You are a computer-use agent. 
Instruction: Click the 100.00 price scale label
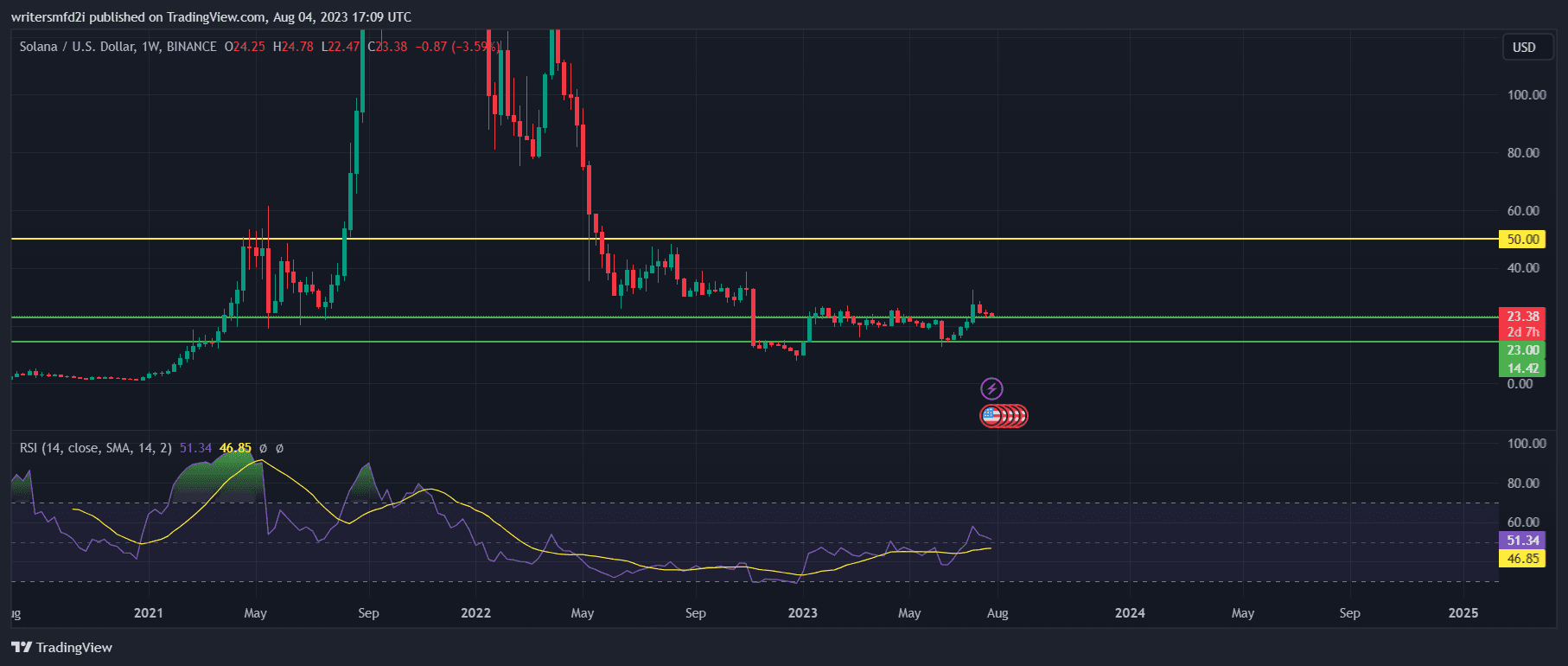click(x=1526, y=95)
